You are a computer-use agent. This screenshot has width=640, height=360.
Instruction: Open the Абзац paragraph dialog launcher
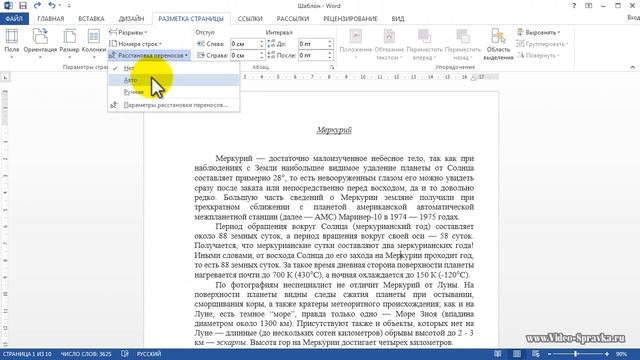pyautogui.click(x=332, y=67)
